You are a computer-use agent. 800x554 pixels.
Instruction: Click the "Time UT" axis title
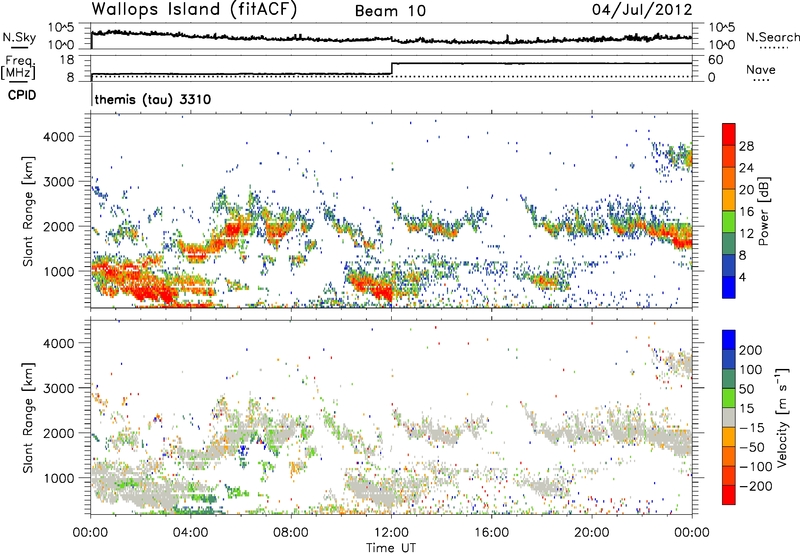tap(391, 548)
